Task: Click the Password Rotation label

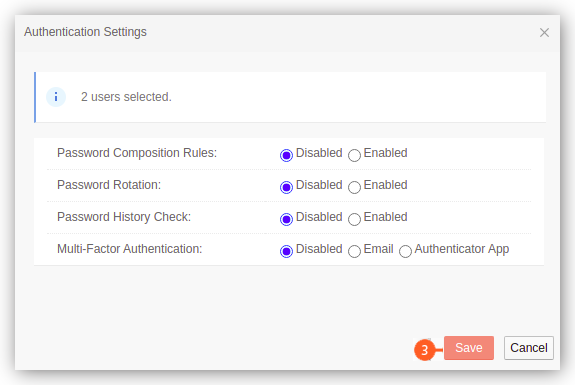Action: pos(109,185)
